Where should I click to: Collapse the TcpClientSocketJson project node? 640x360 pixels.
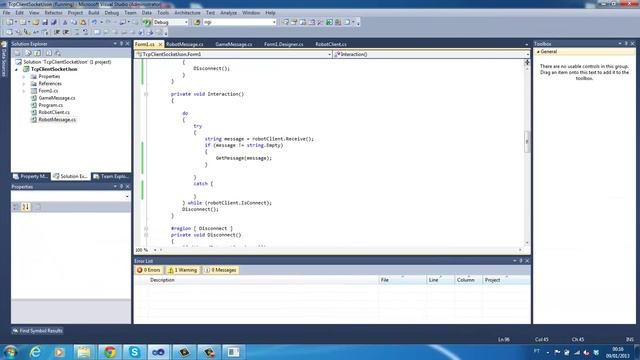17,69
